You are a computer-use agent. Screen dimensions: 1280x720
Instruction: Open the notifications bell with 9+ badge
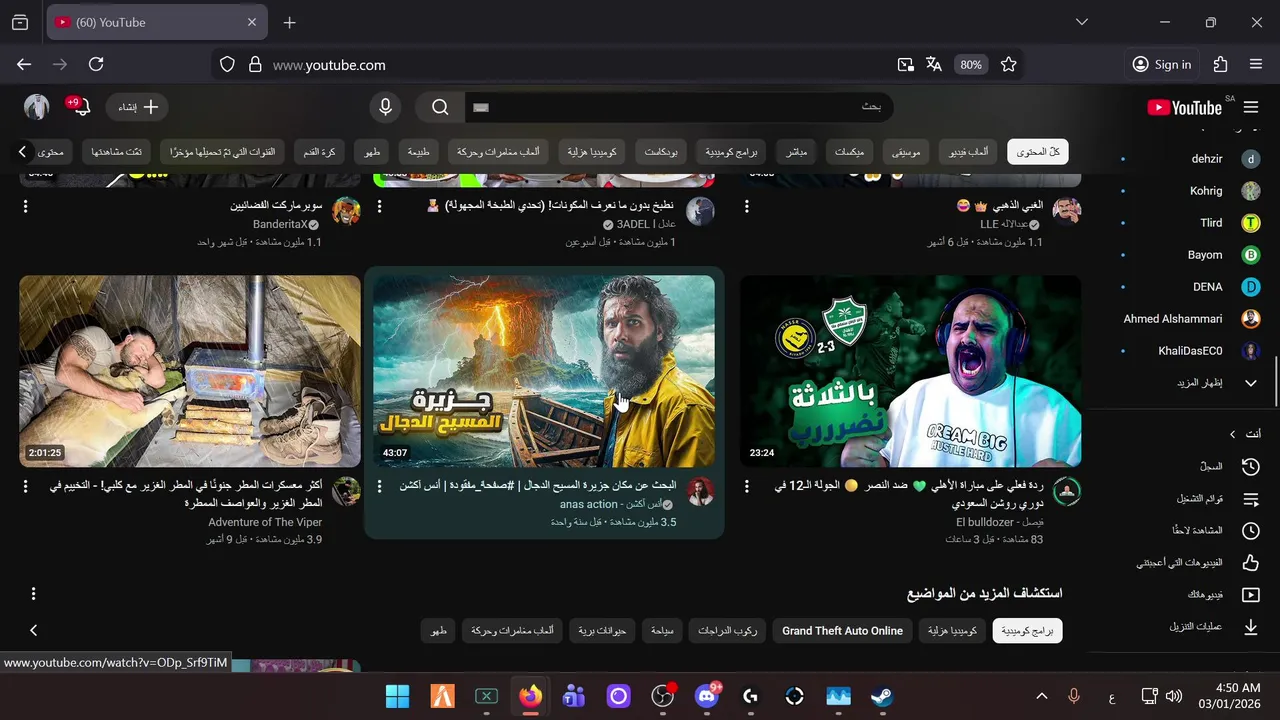pyautogui.click(x=80, y=107)
